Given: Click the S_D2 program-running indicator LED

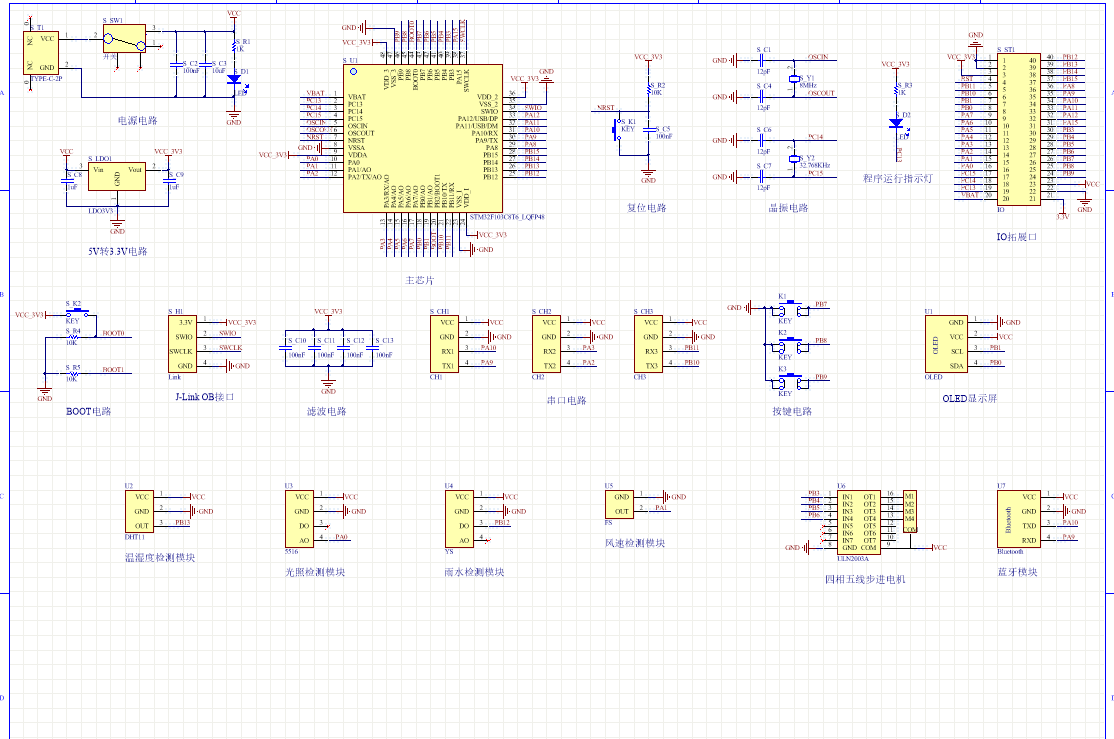Looking at the screenshot, I should [x=896, y=124].
